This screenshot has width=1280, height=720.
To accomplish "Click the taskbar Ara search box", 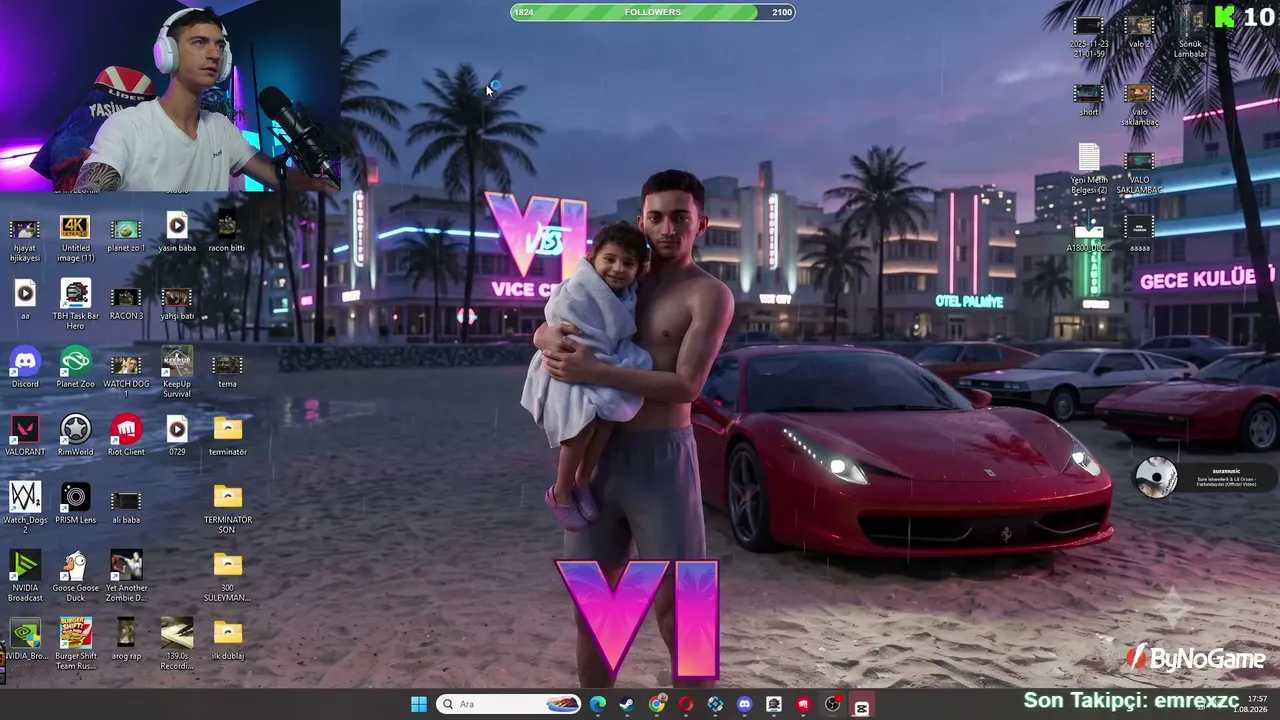I will tap(510, 704).
